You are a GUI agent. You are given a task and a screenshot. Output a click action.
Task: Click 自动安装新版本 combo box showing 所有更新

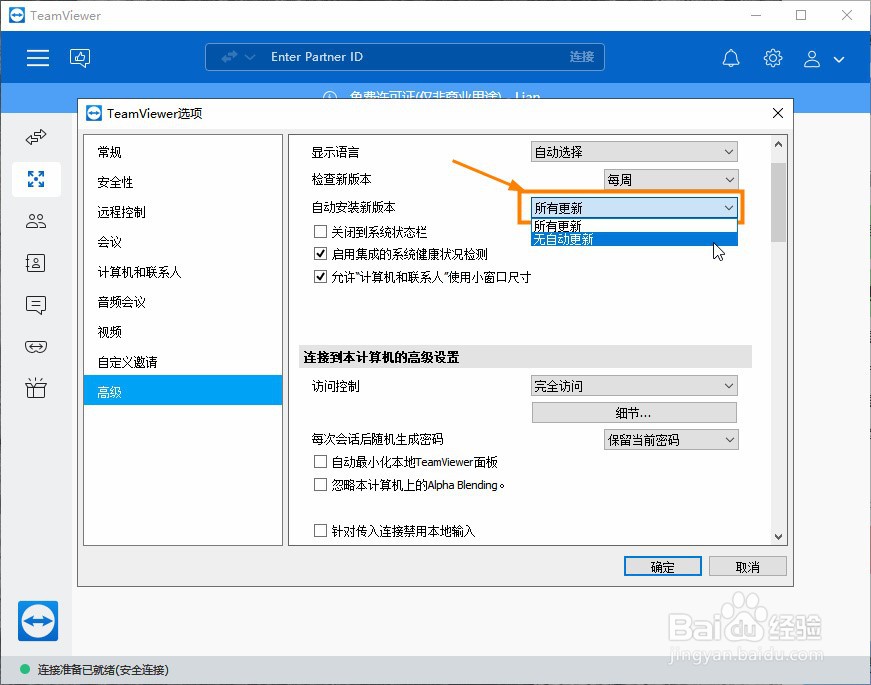(634, 208)
